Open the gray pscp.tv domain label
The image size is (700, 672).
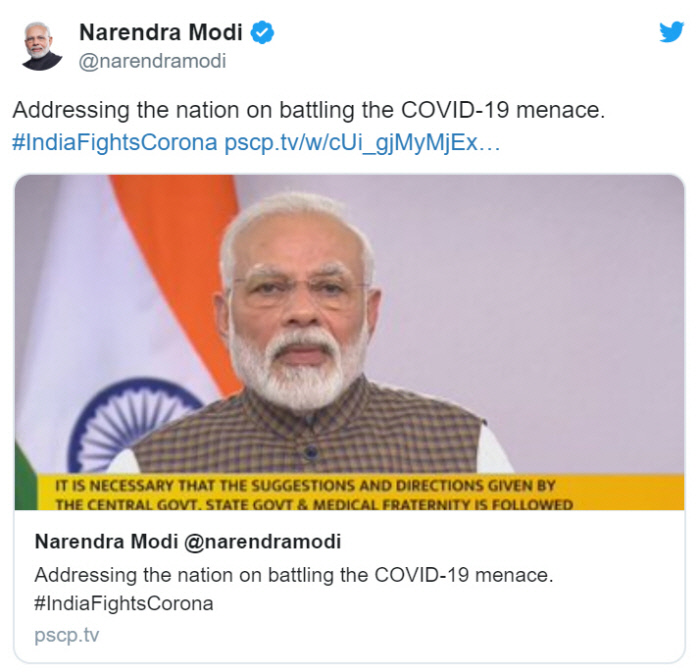click(x=67, y=635)
